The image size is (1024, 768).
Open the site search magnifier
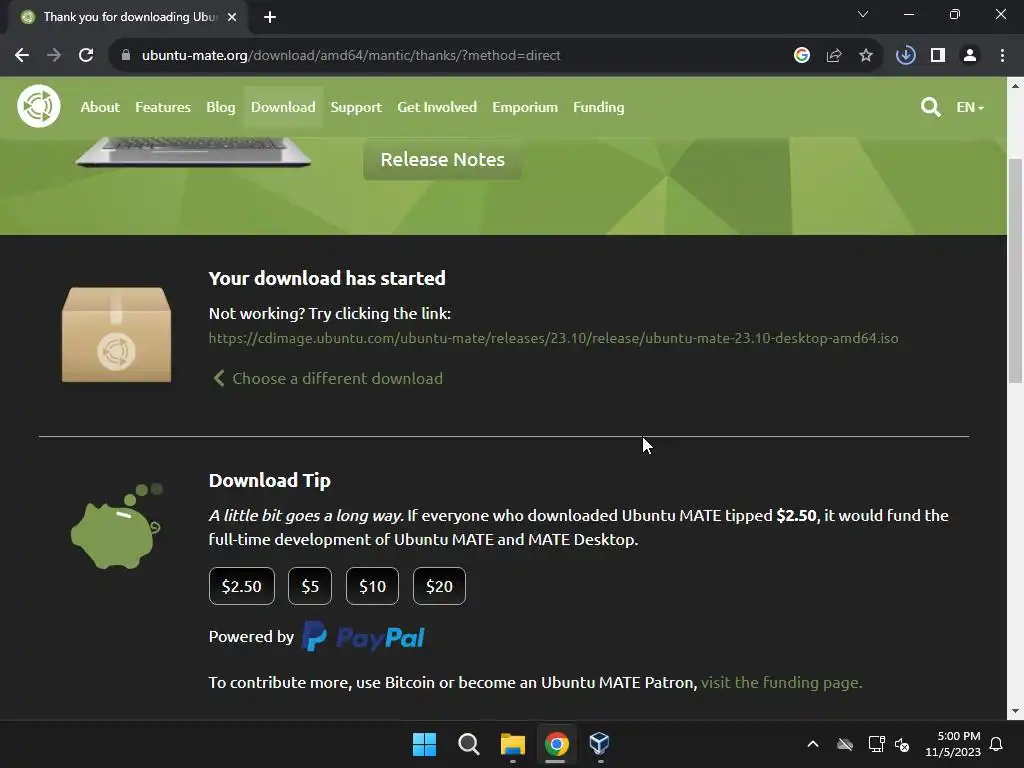tap(930, 107)
